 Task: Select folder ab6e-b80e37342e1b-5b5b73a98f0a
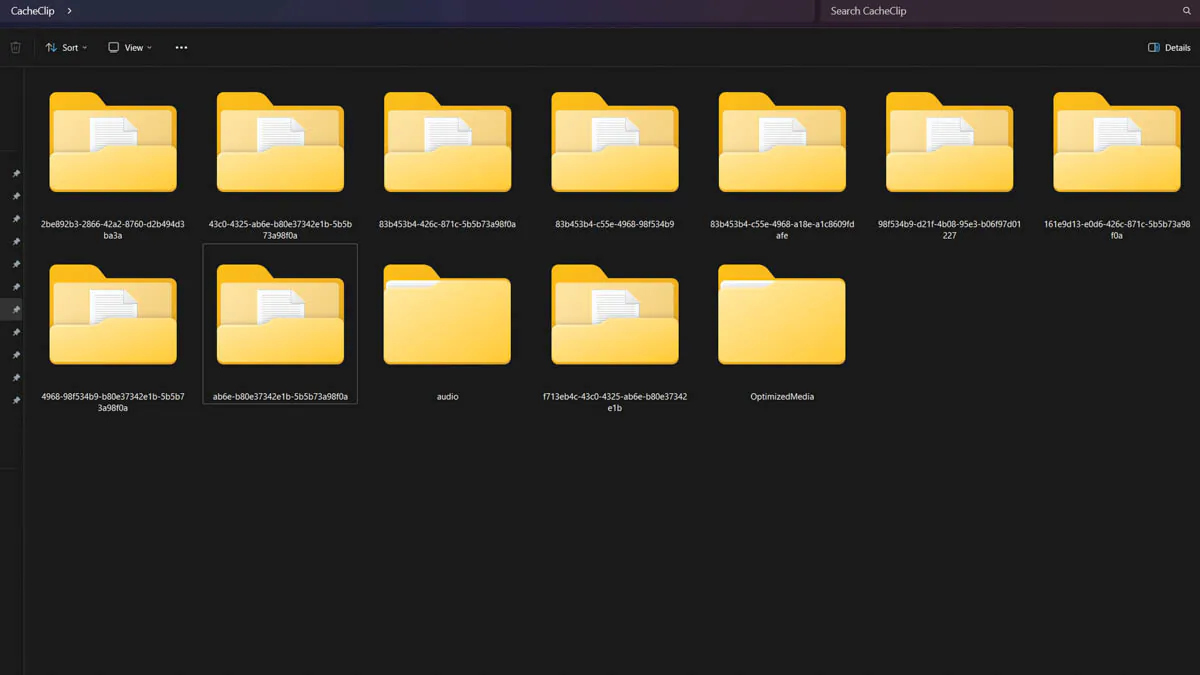(280, 324)
